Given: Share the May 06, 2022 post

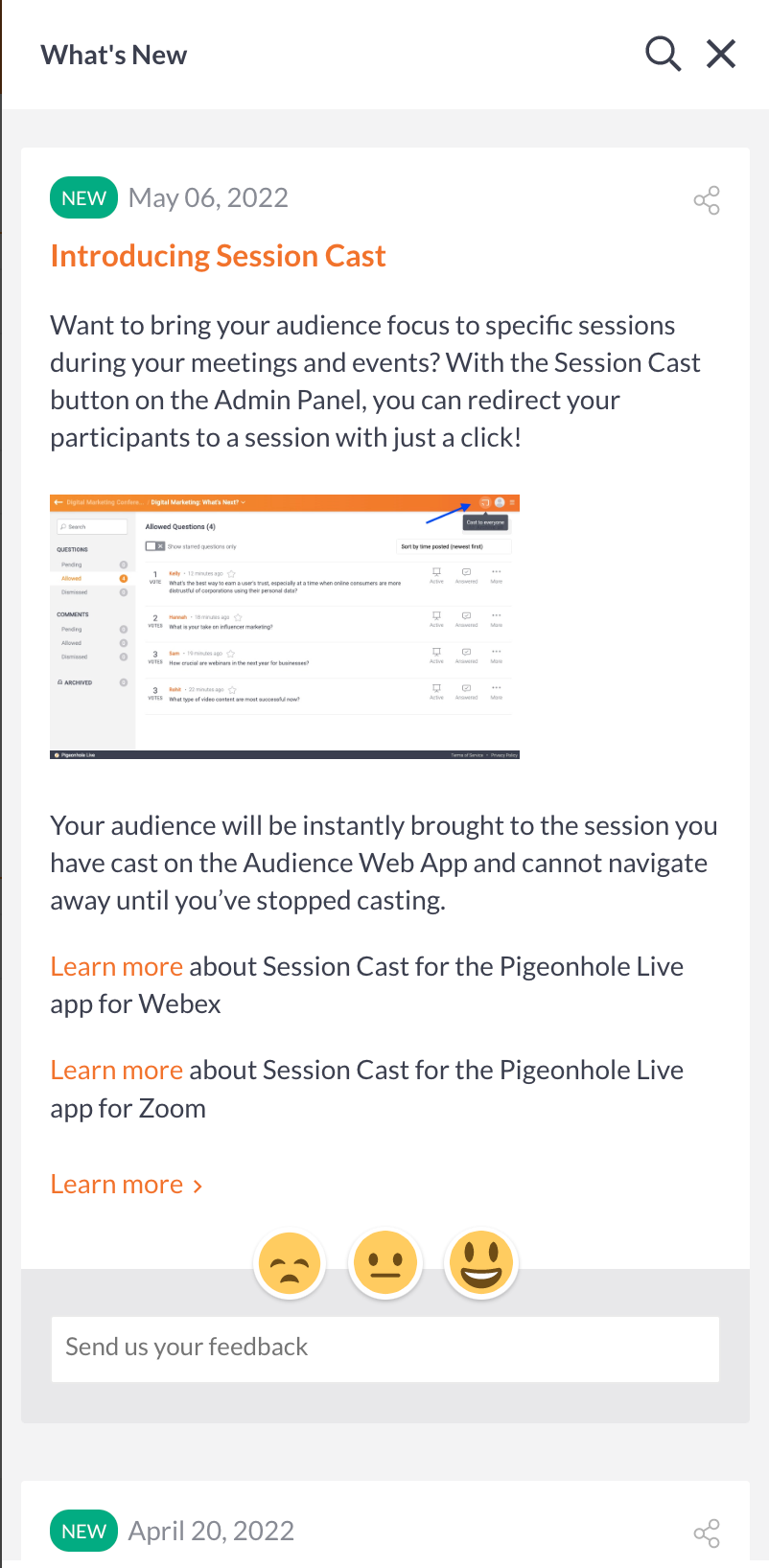Looking at the screenshot, I should point(707,200).
